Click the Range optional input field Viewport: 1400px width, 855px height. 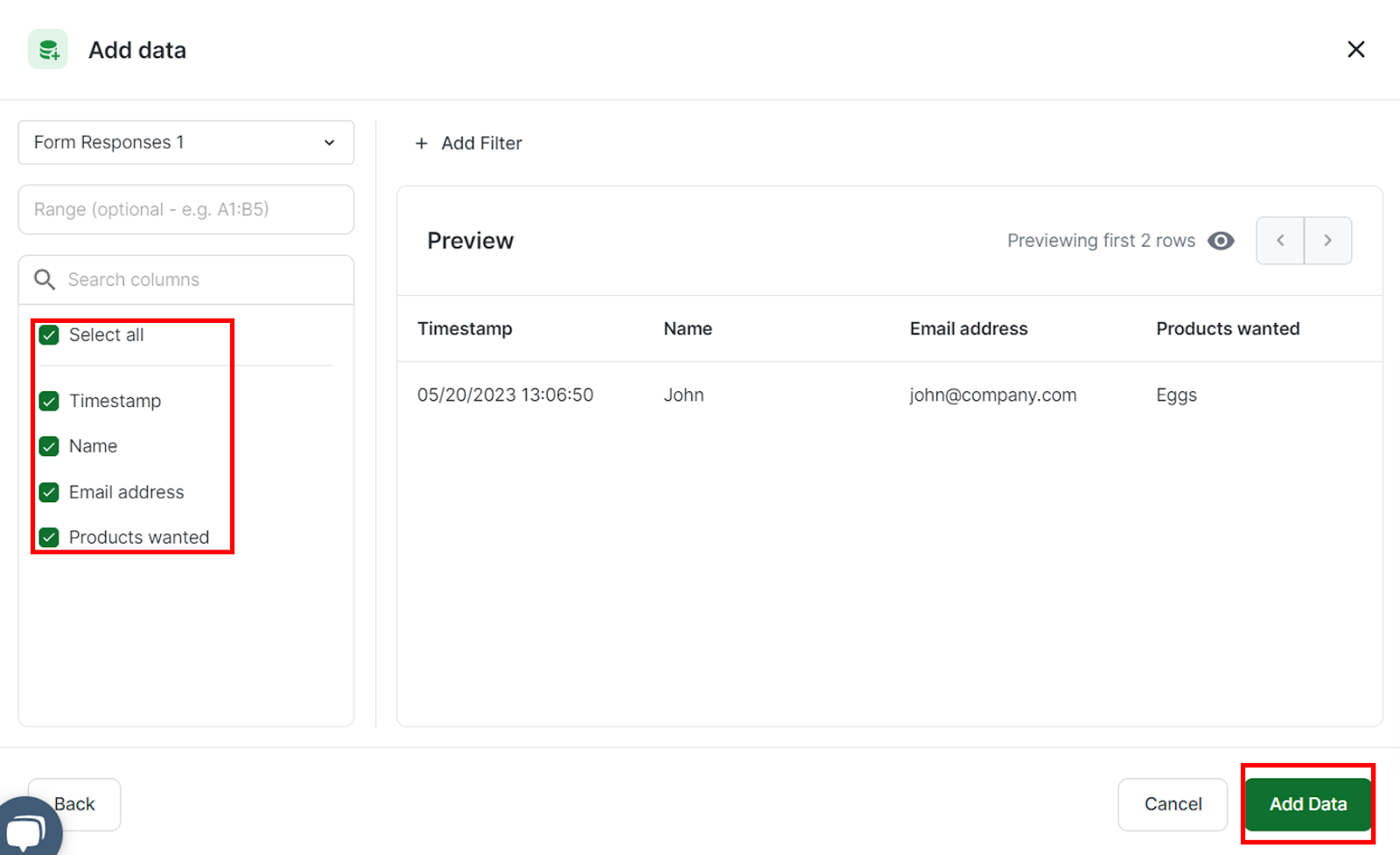[185, 209]
